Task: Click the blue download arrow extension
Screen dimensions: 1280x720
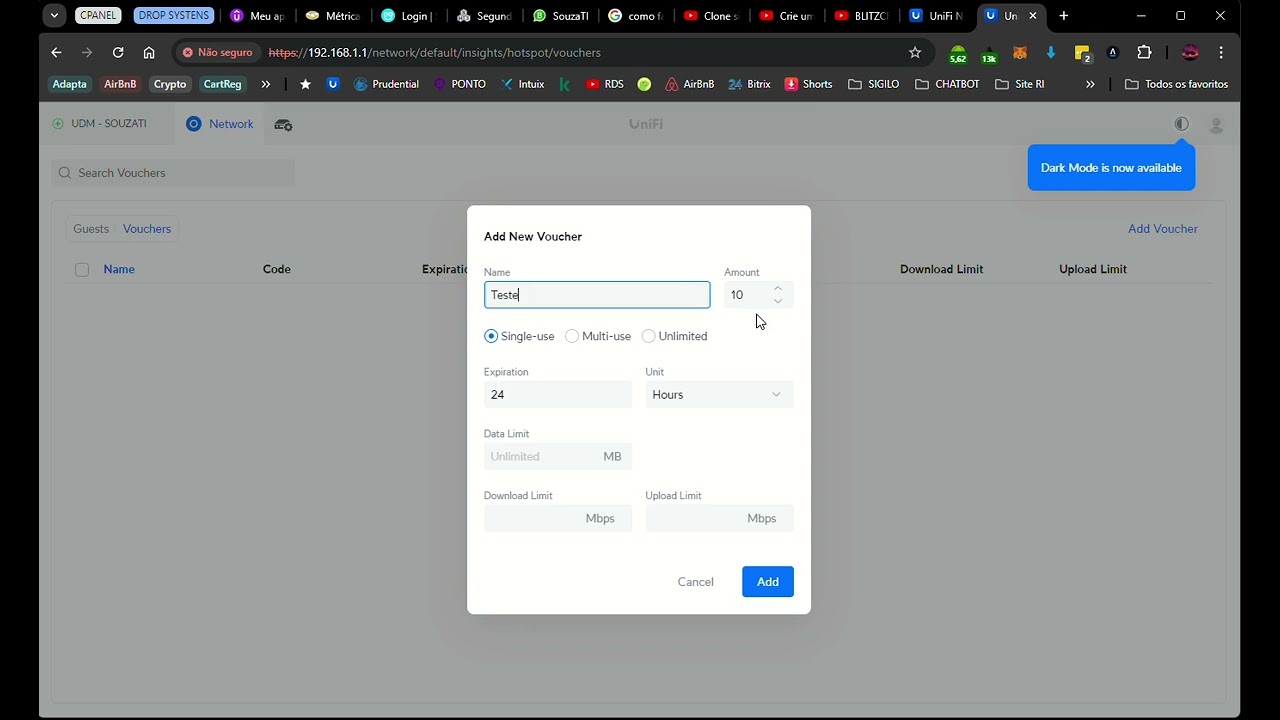Action: pyautogui.click(x=1051, y=53)
